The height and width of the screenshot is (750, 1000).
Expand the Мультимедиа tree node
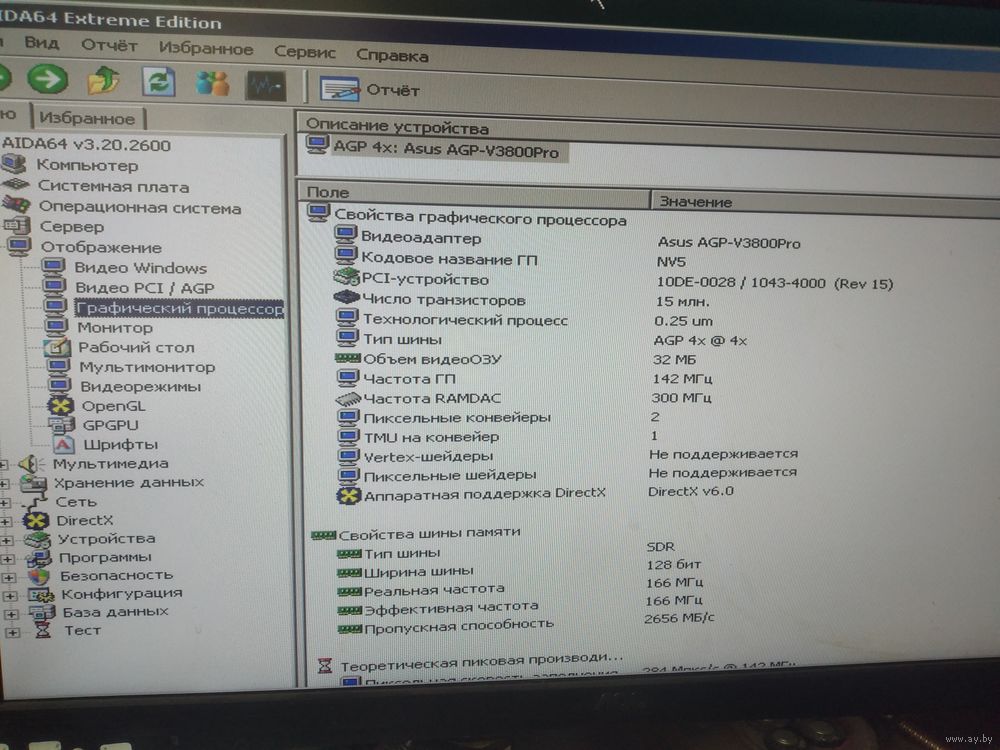tap(4, 465)
